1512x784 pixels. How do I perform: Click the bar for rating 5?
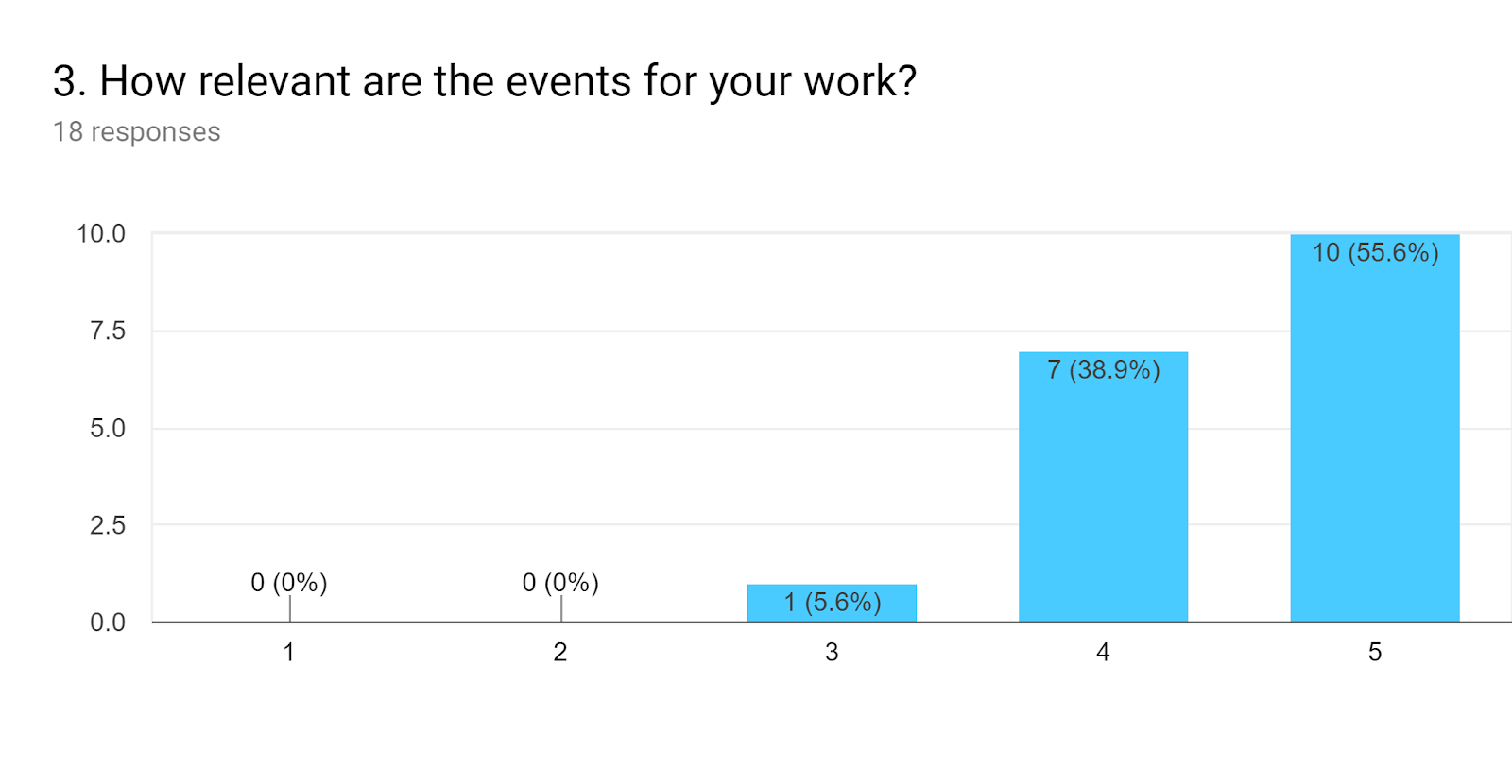tap(1375, 428)
